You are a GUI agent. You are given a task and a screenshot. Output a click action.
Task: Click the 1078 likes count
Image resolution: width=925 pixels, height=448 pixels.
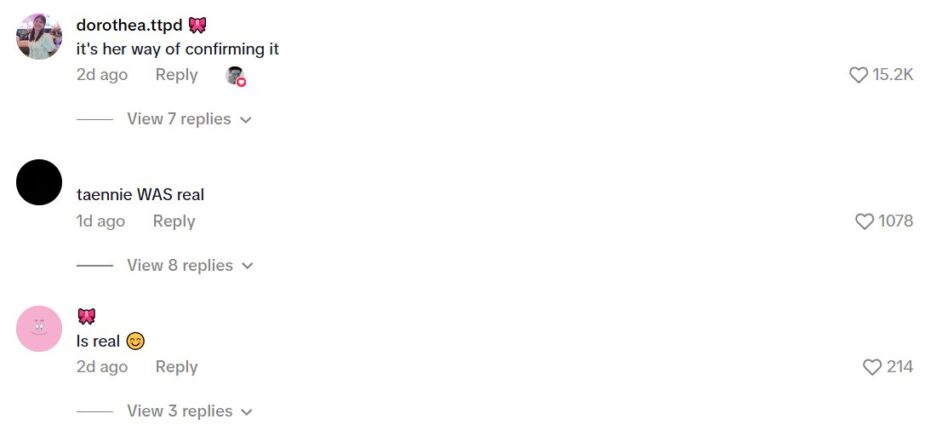click(895, 221)
